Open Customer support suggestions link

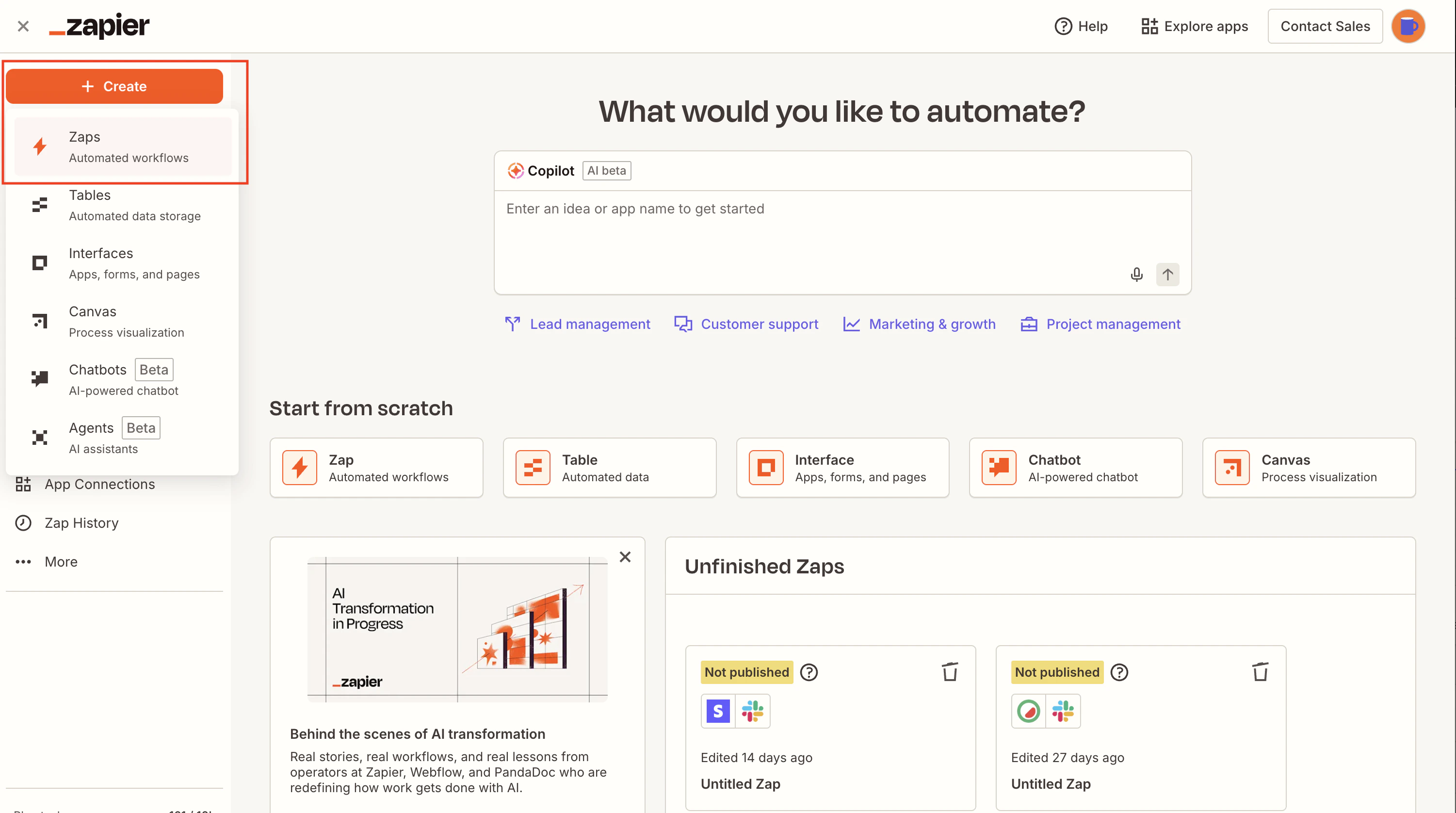[x=746, y=324]
